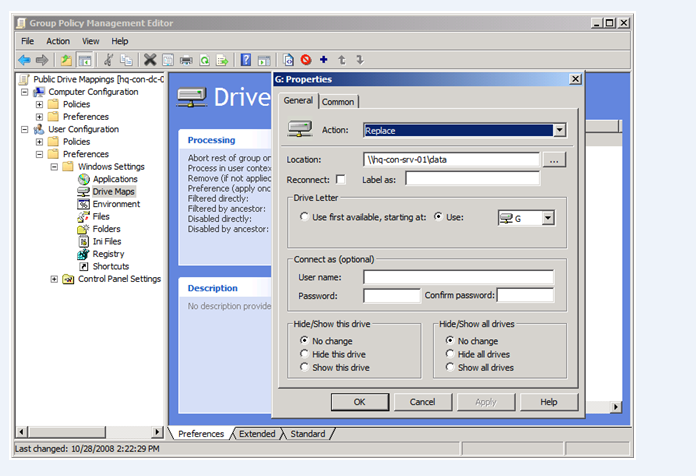Open the drive letter G dropdown

[547, 218]
